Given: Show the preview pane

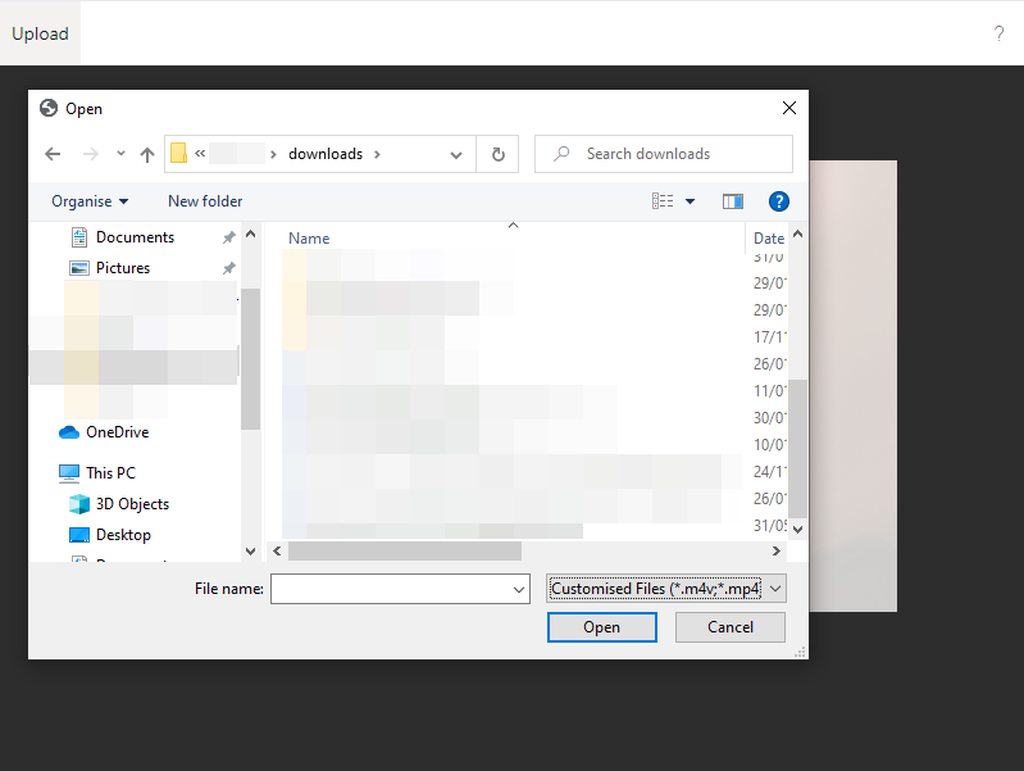Looking at the screenshot, I should pyautogui.click(x=732, y=200).
